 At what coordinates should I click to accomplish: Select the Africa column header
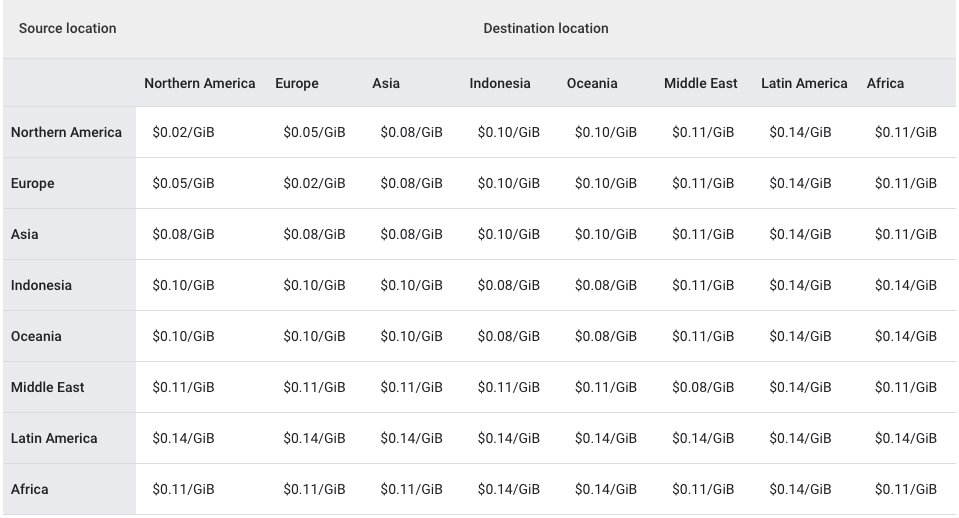click(x=885, y=83)
